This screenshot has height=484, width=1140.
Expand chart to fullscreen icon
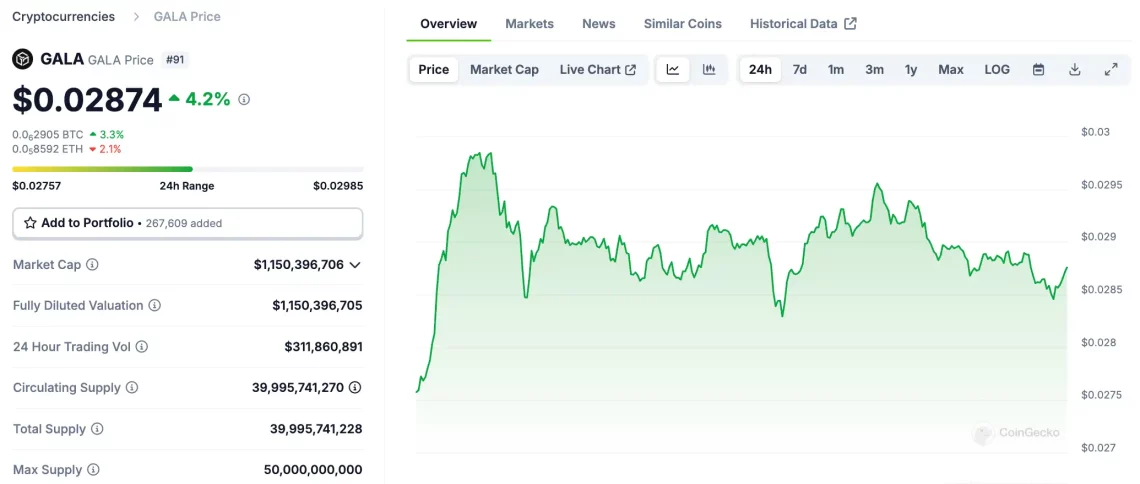[1111, 70]
